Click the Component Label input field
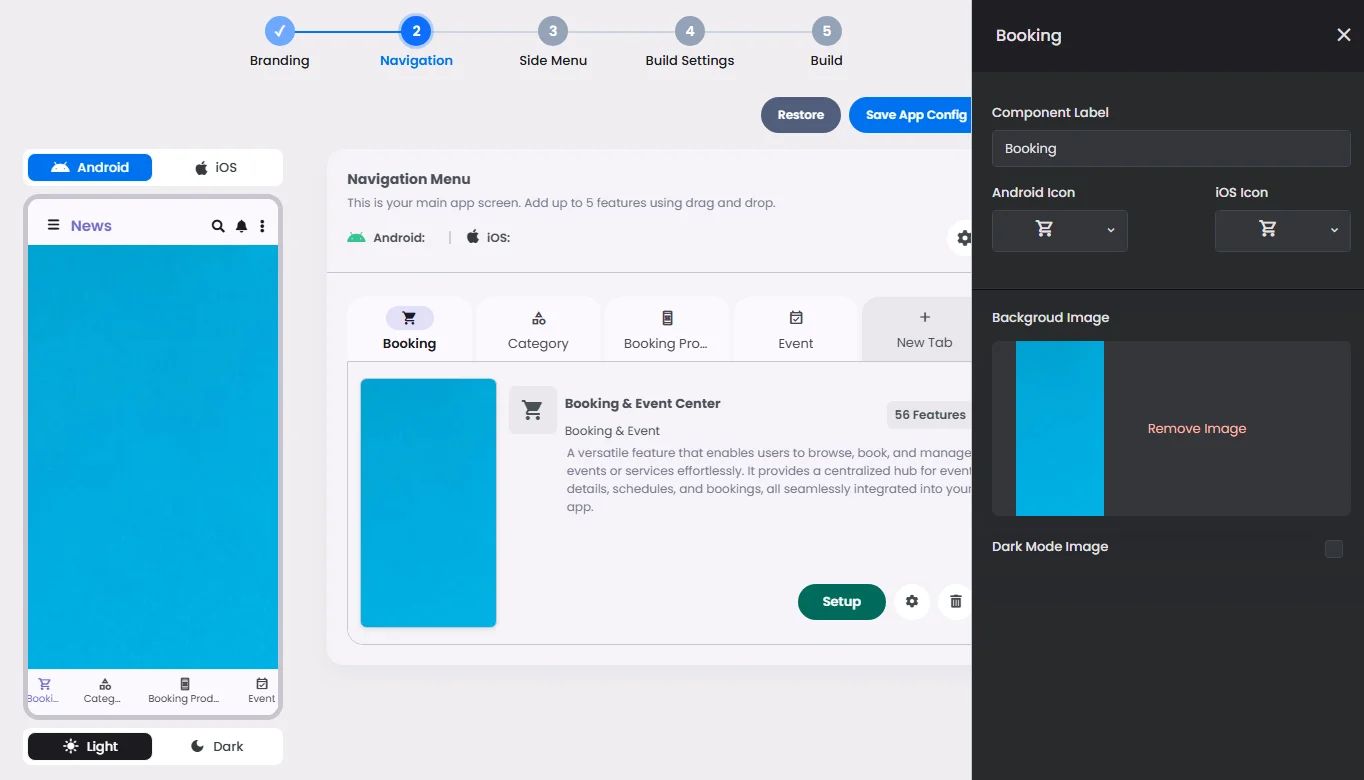This screenshot has width=1364, height=780. point(1171,148)
